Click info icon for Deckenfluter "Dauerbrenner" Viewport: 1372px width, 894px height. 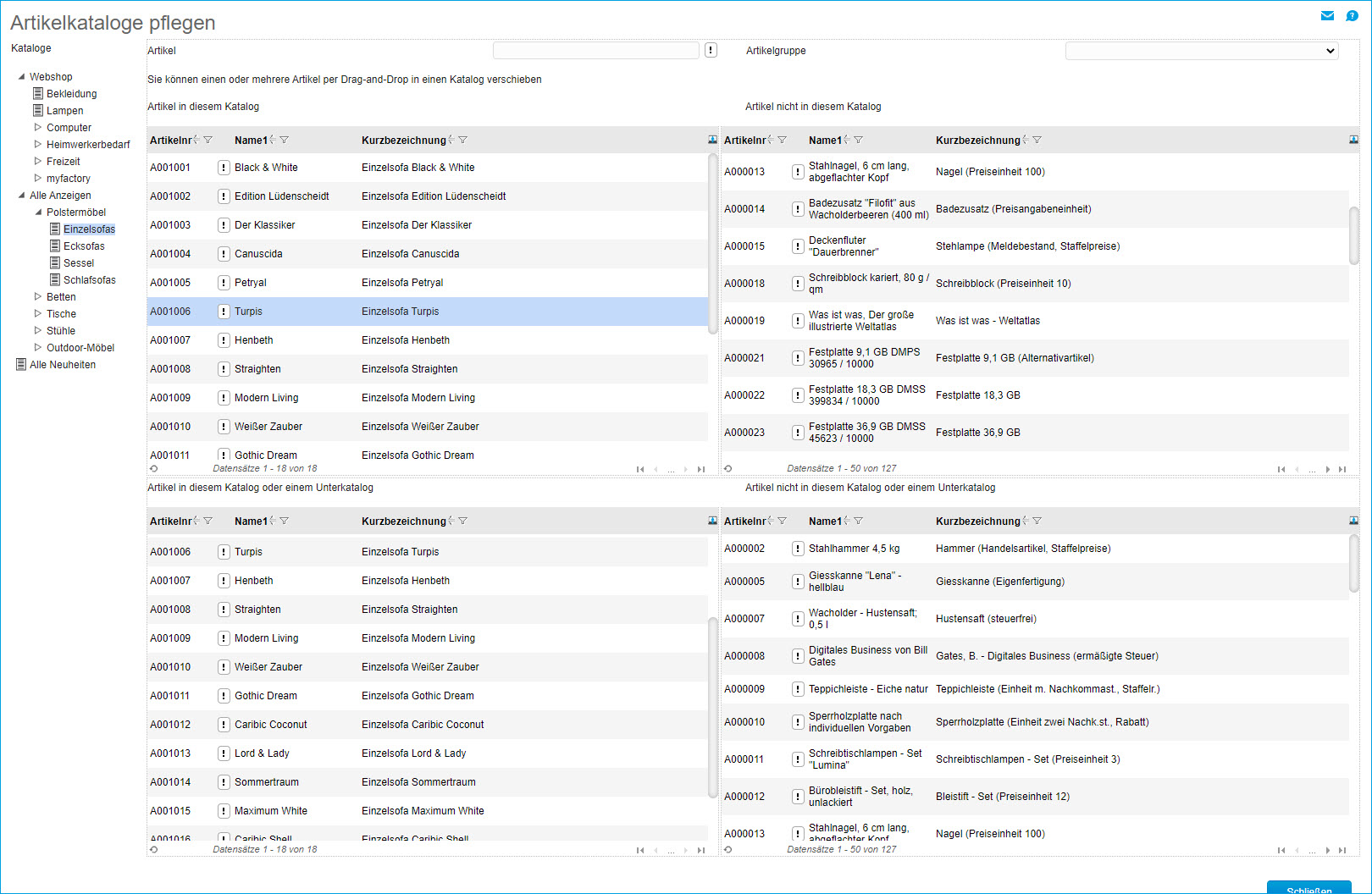coord(798,246)
